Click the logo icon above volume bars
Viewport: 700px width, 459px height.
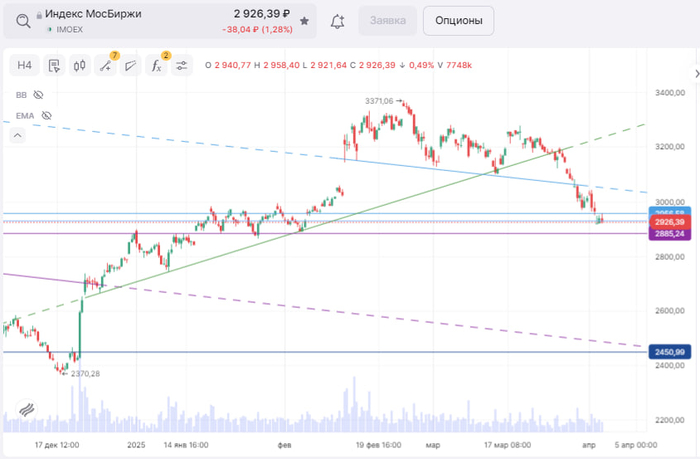(26, 411)
